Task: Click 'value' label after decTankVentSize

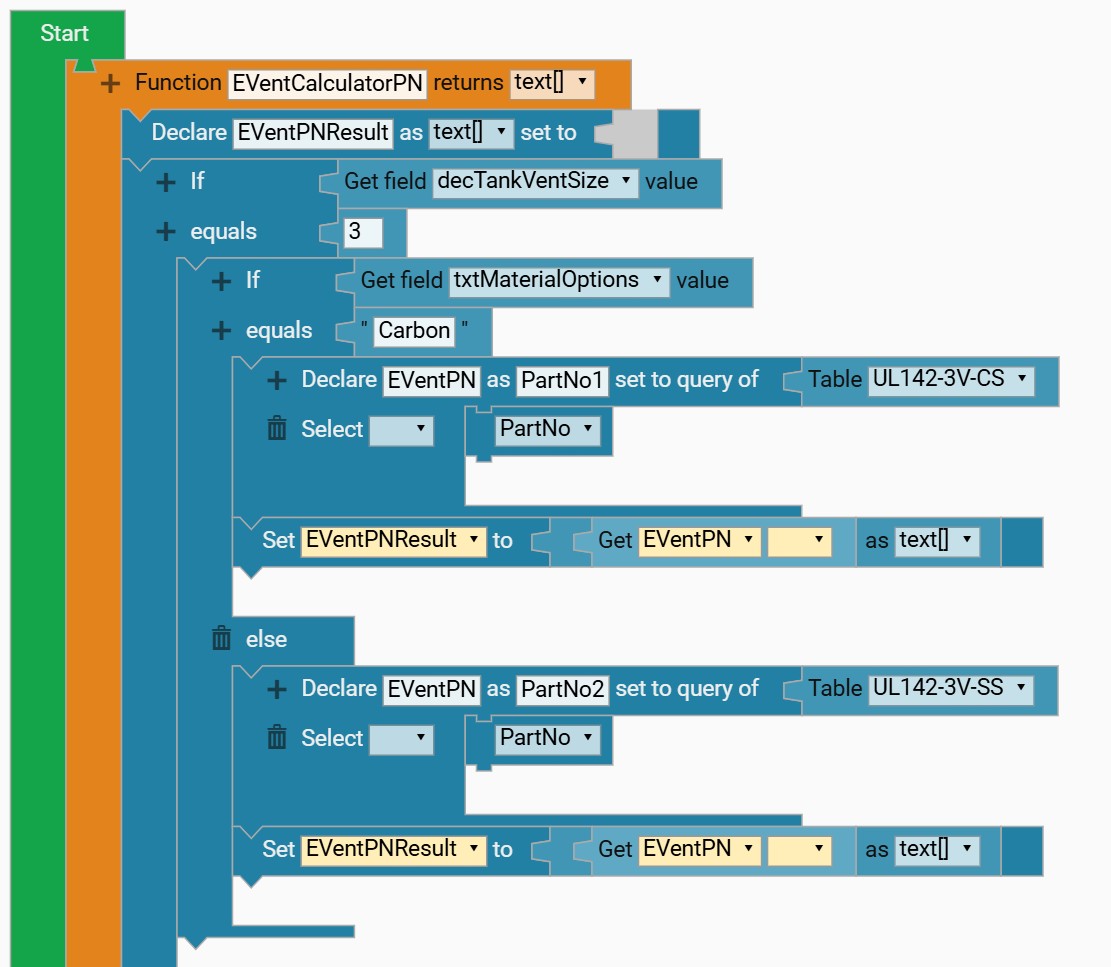Action: tap(671, 182)
